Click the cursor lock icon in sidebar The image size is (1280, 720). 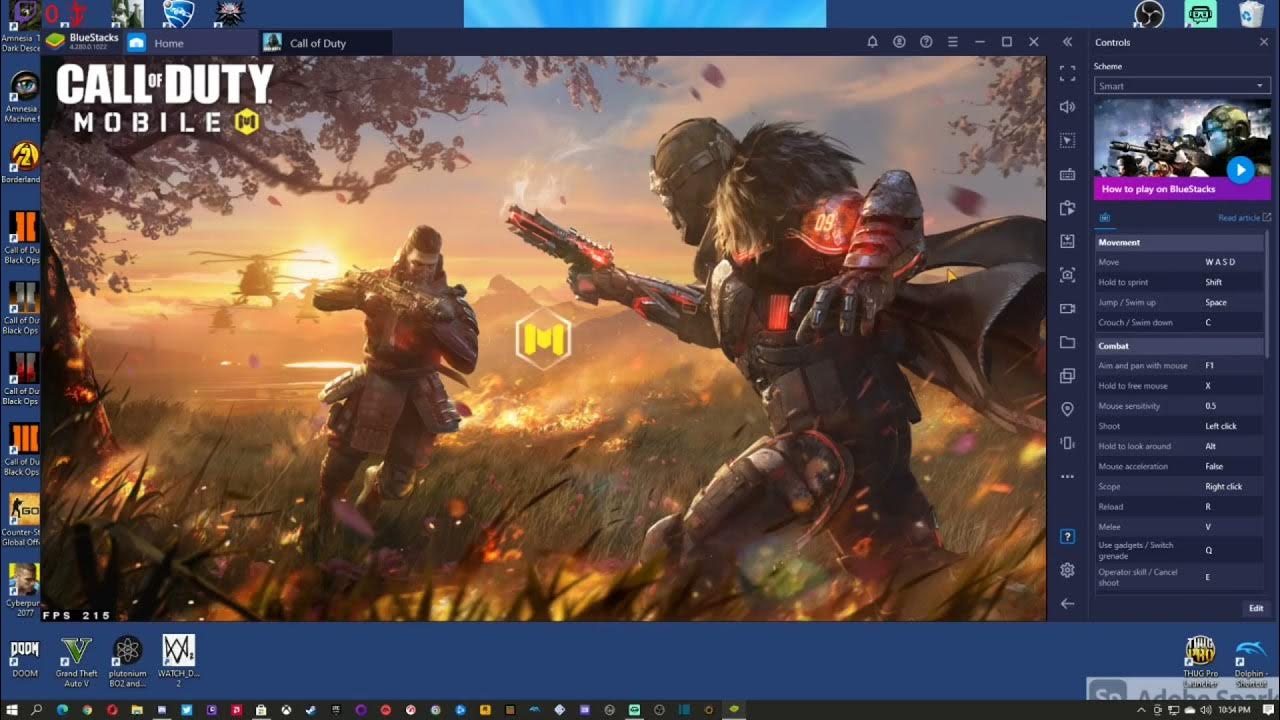pos(1067,141)
